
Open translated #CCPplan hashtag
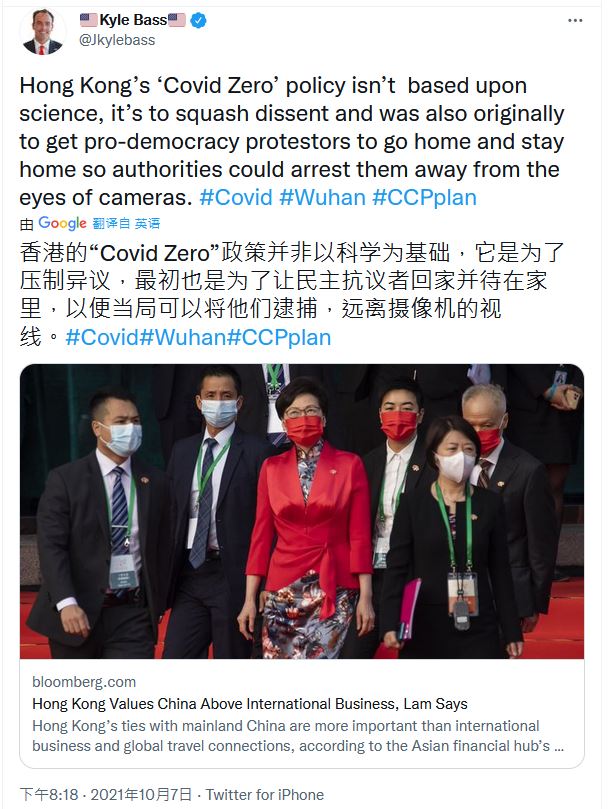click(279, 337)
